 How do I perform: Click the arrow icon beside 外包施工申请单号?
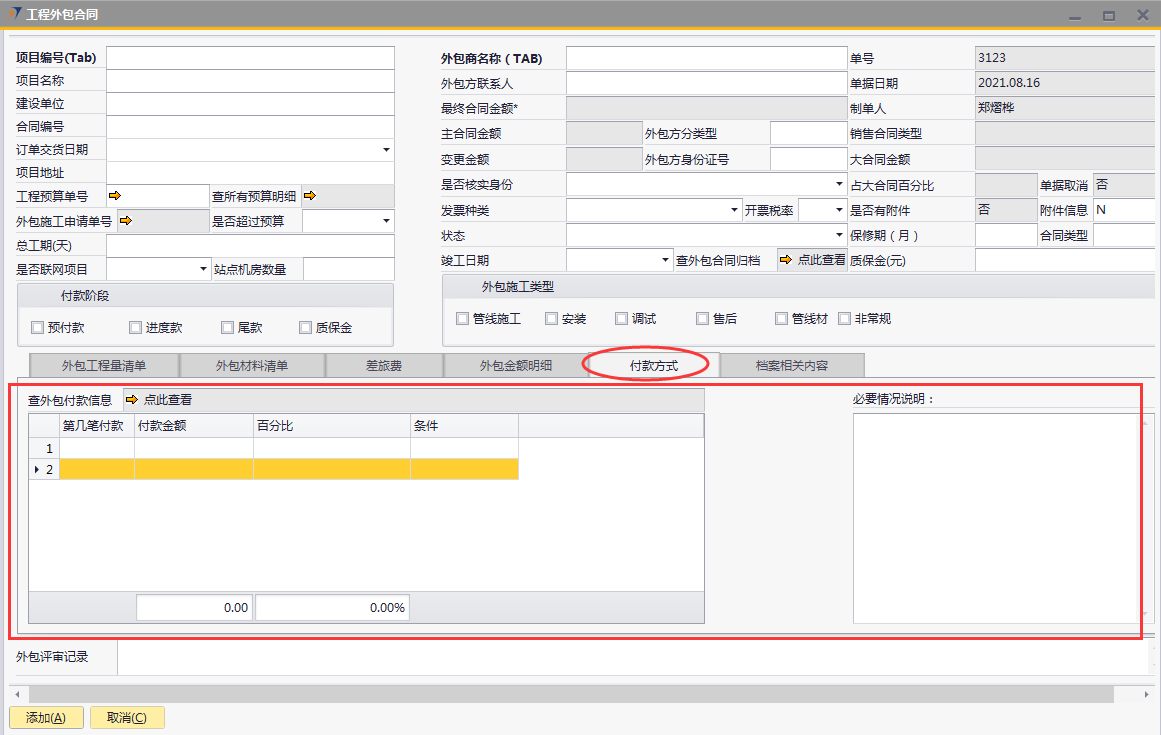click(x=125, y=221)
